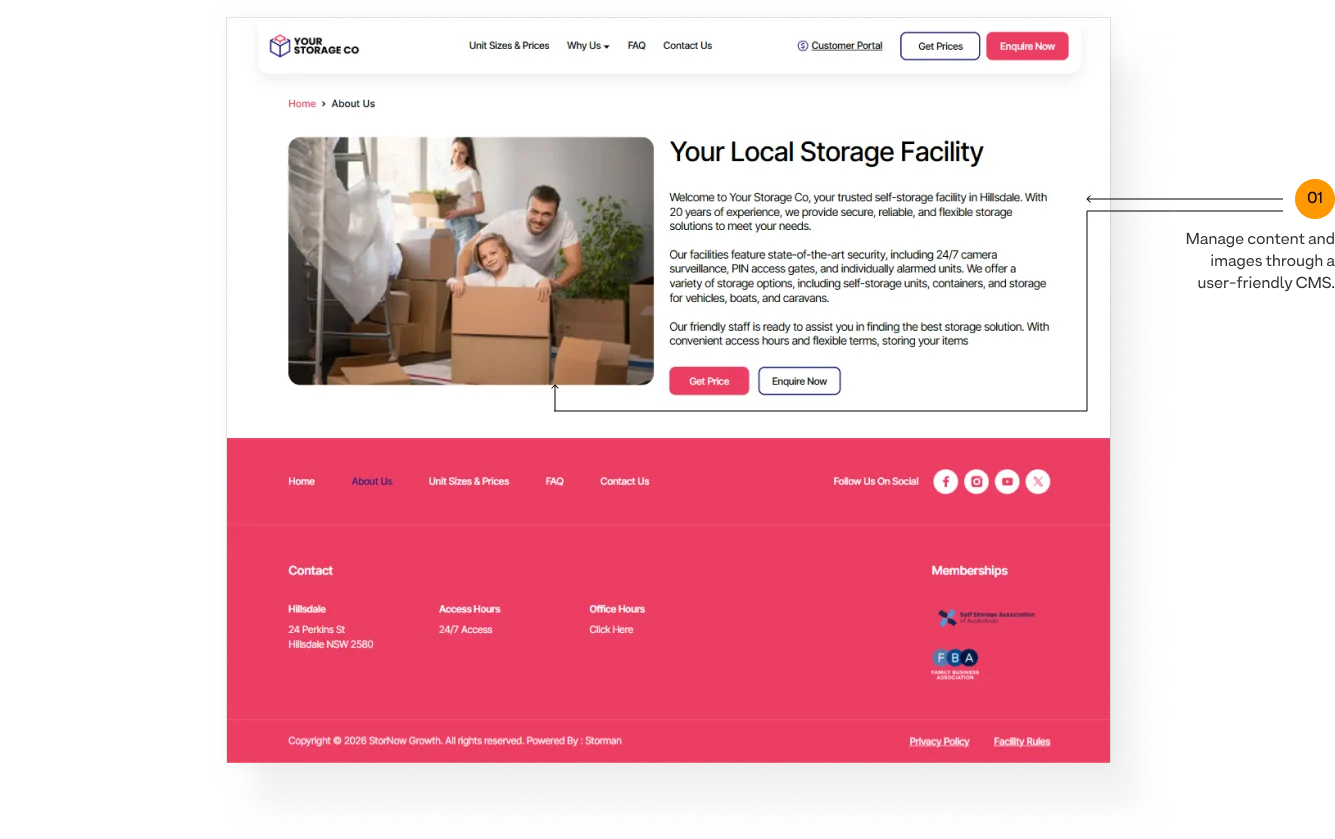Open the YouTube social icon
The width and height of the screenshot is (1335, 839).
tap(1007, 482)
